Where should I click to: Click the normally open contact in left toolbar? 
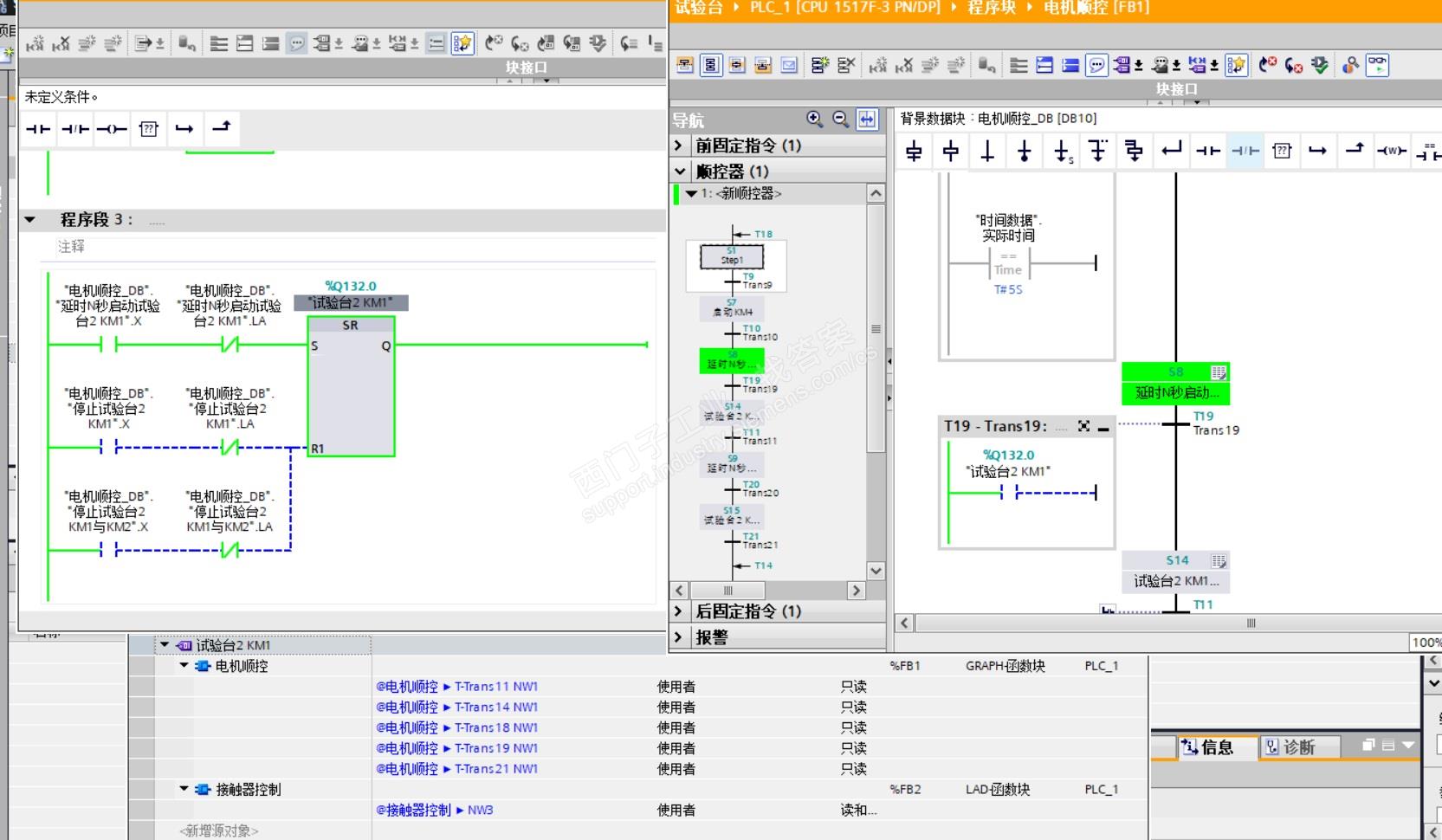(x=38, y=129)
